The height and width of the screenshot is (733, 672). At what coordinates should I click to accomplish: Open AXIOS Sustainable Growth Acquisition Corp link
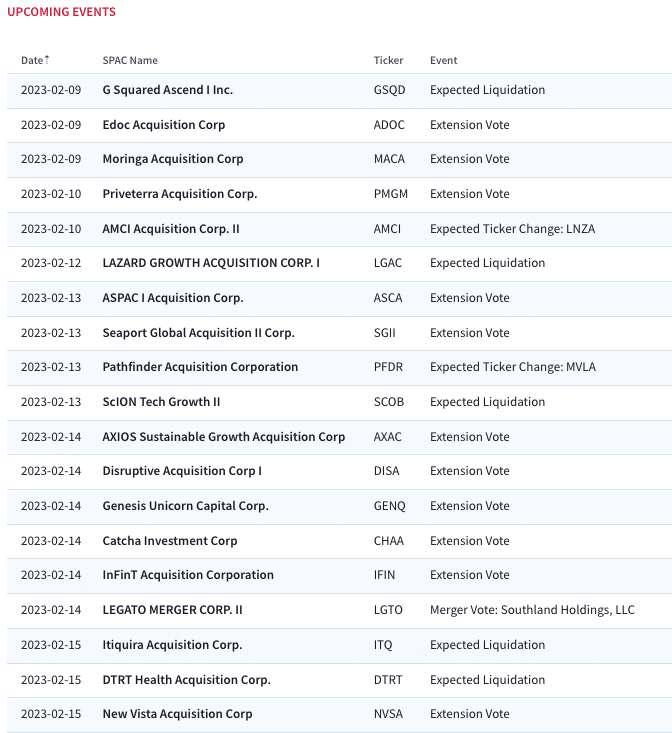(223, 437)
